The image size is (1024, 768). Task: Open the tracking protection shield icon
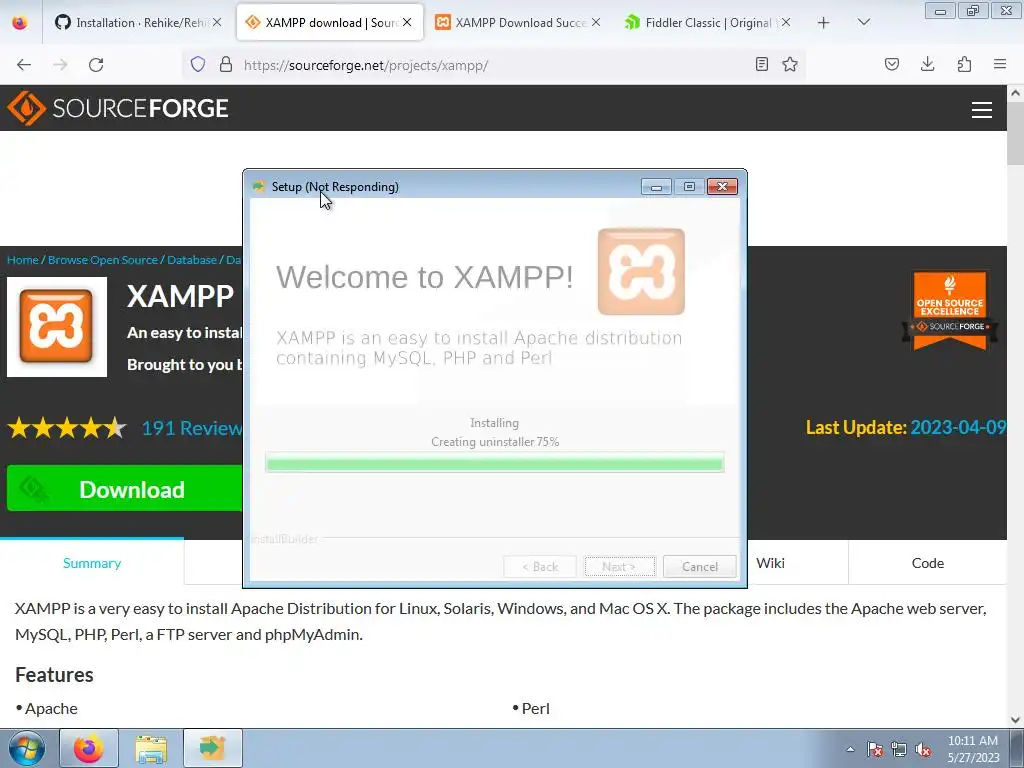pyautogui.click(x=198, y=65)
